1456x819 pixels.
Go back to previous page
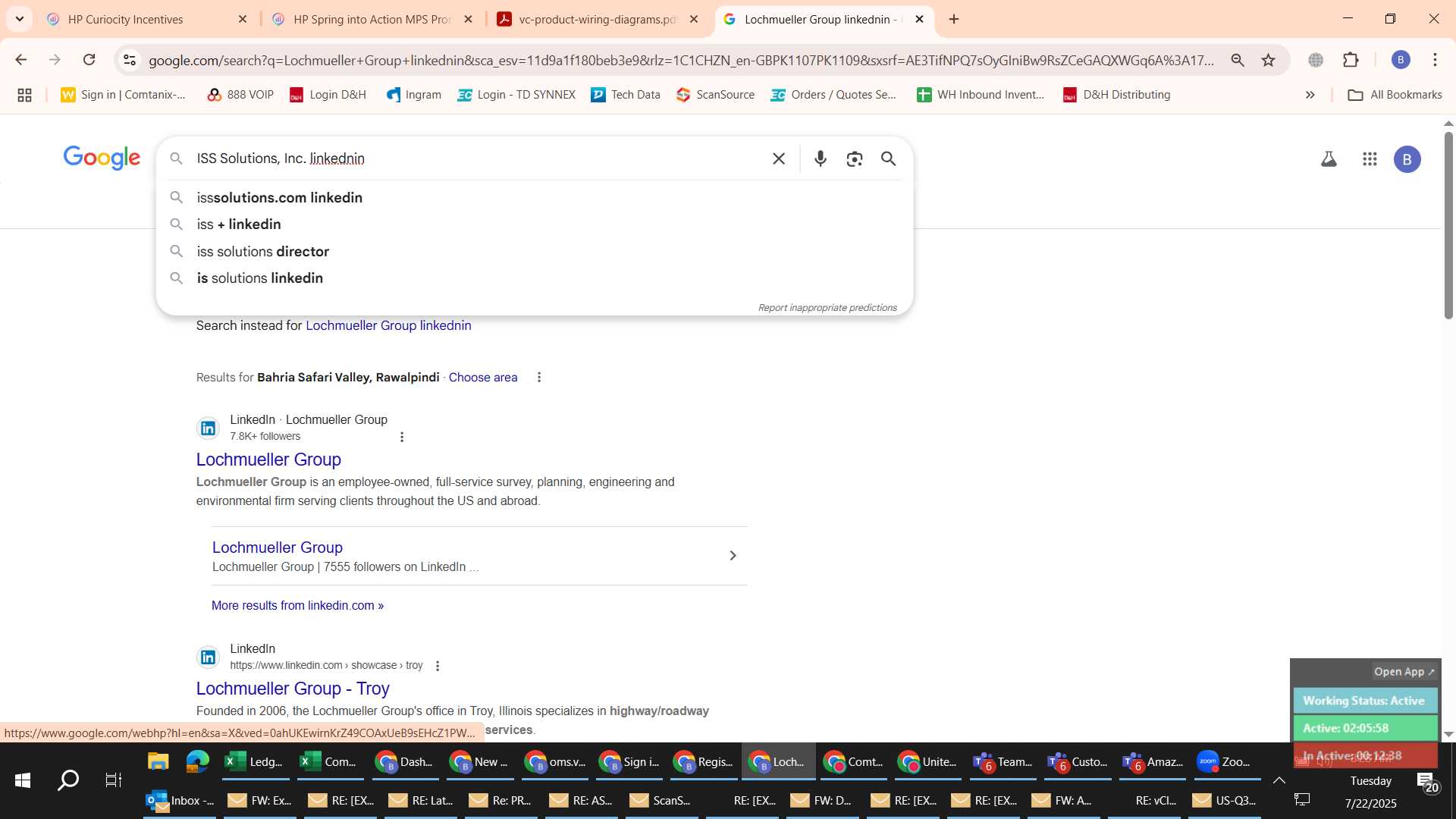point(21,60)
